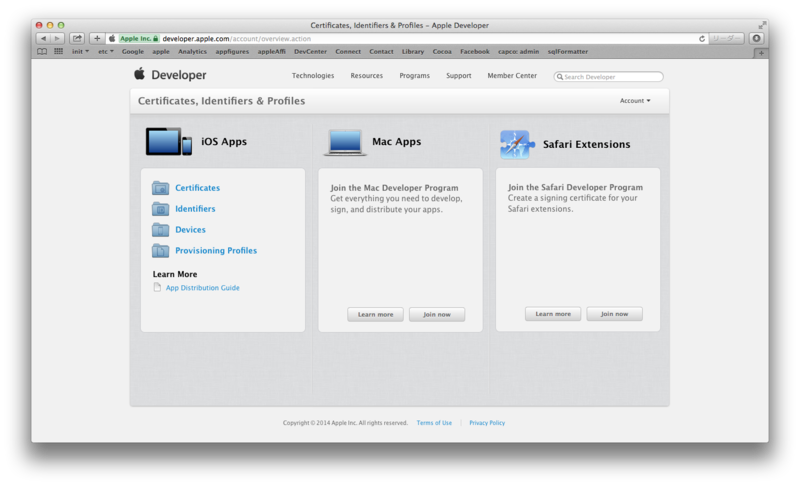
Task: Open the Share button in toolbar
Action: point(77,38)
